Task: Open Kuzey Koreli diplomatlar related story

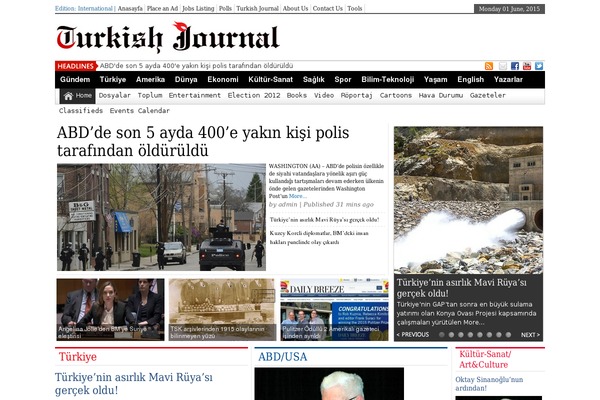Action: coord(319,238)
